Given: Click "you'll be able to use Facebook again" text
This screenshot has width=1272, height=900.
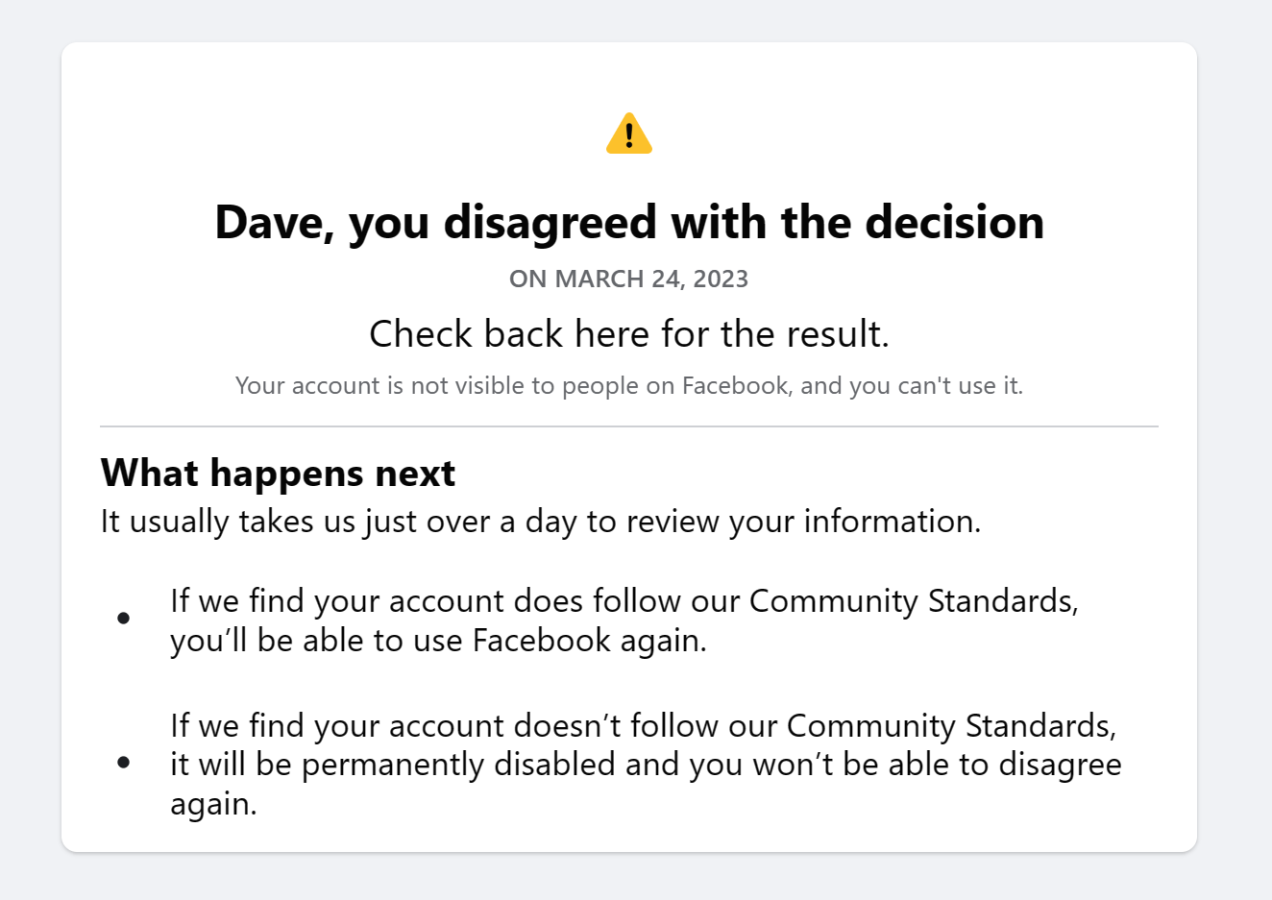Looking at the screenshot, I should point(439,641).
